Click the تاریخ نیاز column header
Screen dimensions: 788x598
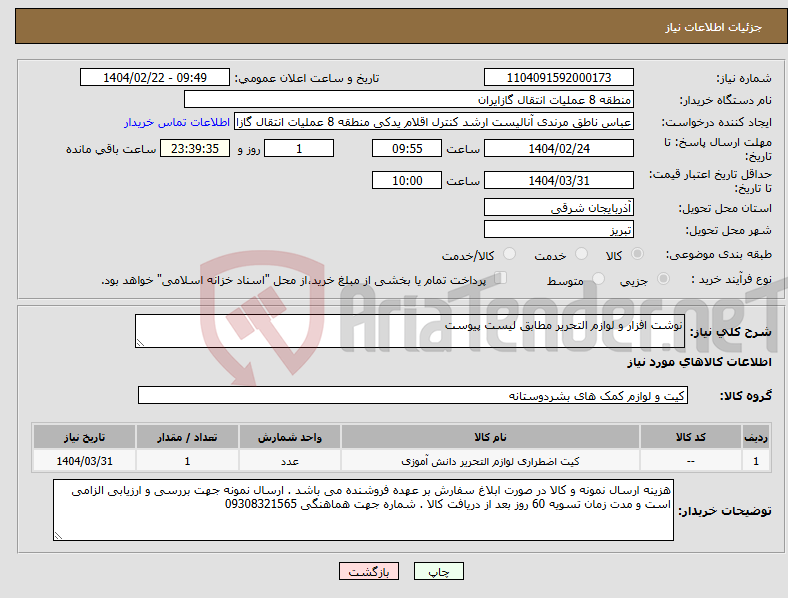pos(84,437)
